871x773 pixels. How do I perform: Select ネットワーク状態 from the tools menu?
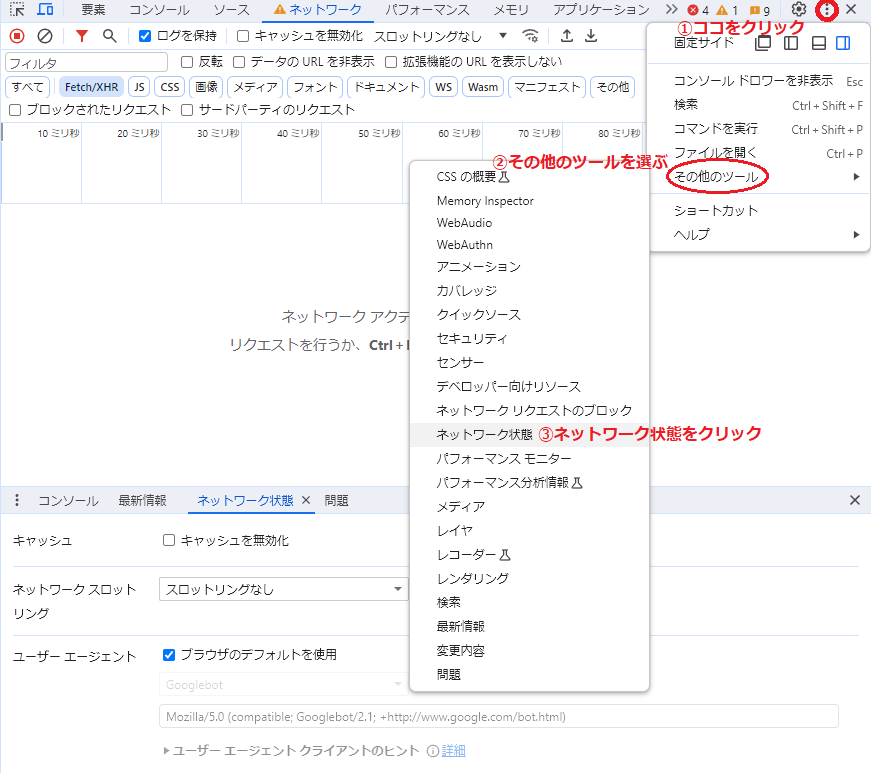pyautogui.click(x=484, y=434)
